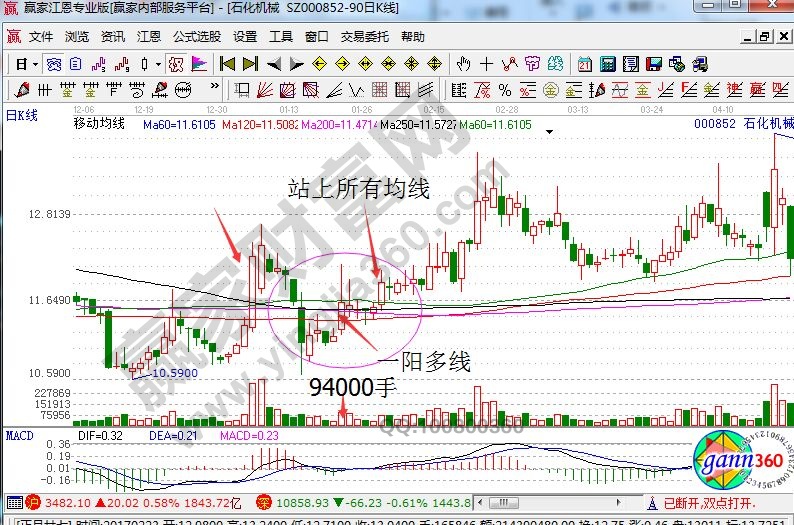The image size is (794, 525).
Task: Open the 浏览 menu
Action: [x=76, y=37]
